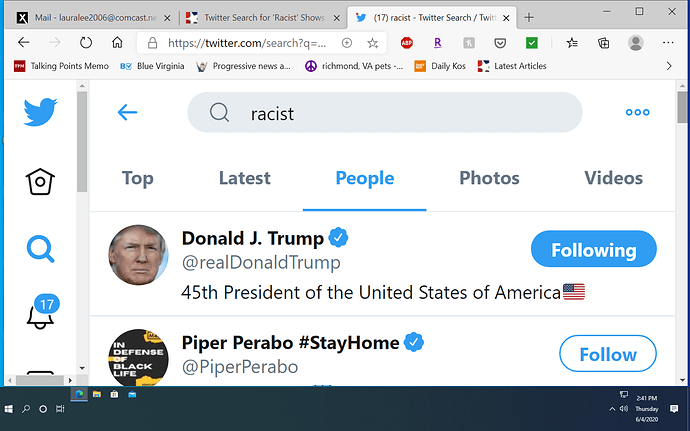The width and height of the screenshot is (690, 431).
Task: Click the page vertical scrollbar thumb
Action: tap(683, 107)
